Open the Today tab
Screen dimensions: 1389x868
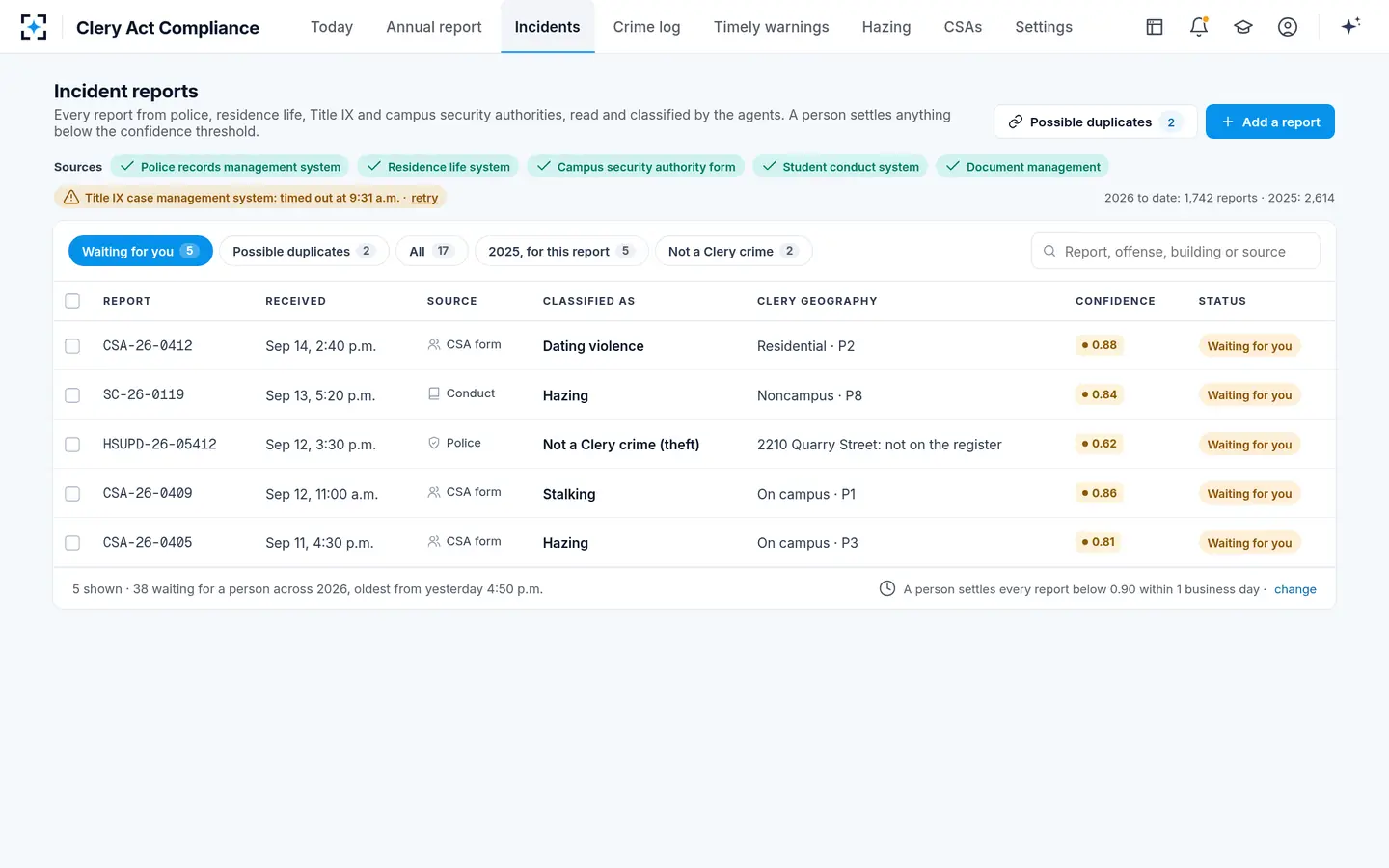coord(332,27)
